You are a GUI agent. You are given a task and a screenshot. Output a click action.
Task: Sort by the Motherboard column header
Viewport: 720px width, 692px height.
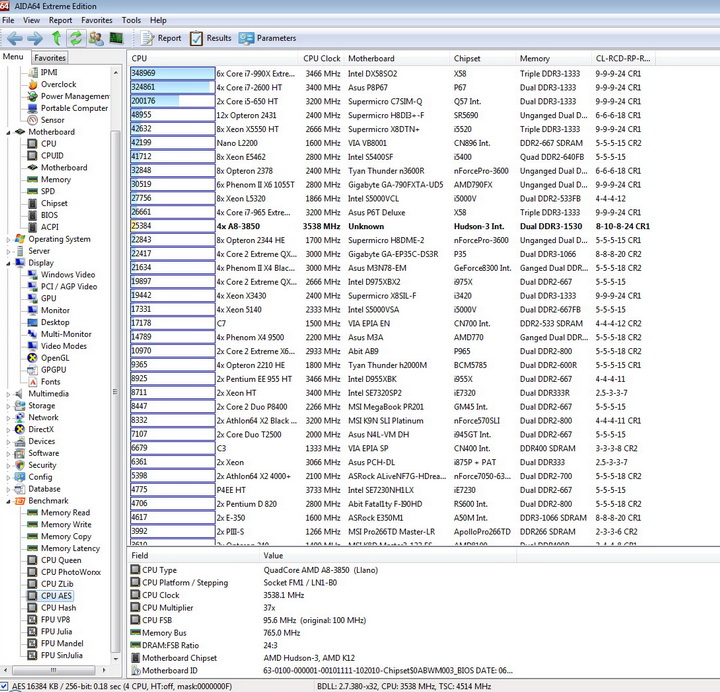click(397, 58)
